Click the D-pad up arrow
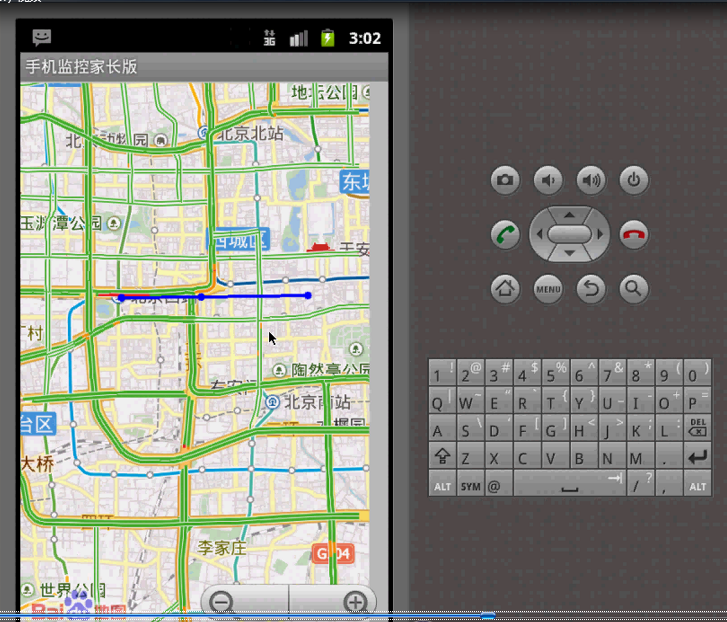This screenshot has height=622, width=727. pos(569,215)
